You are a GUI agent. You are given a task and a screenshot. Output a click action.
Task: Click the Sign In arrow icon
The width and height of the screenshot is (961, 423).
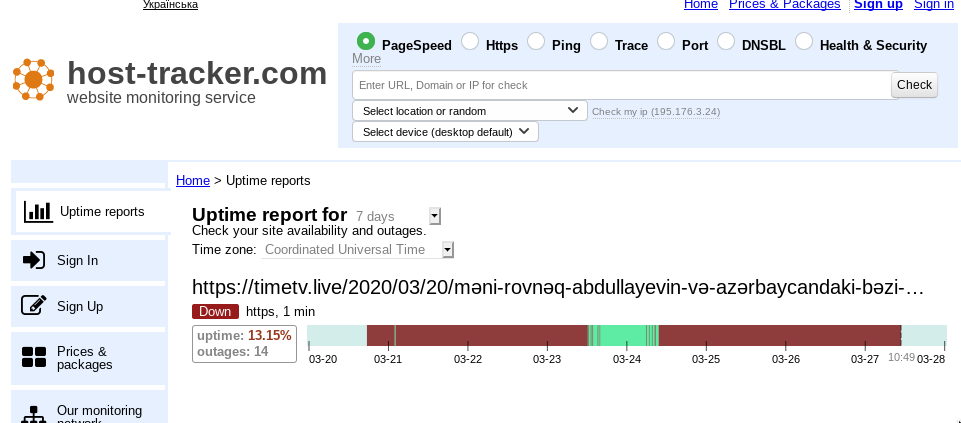click(34, 260)
